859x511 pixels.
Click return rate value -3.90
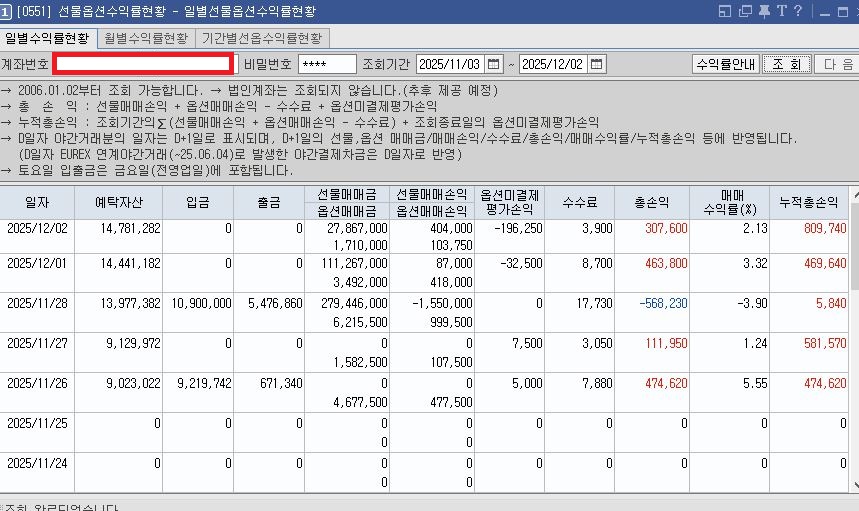click(752, 303)
